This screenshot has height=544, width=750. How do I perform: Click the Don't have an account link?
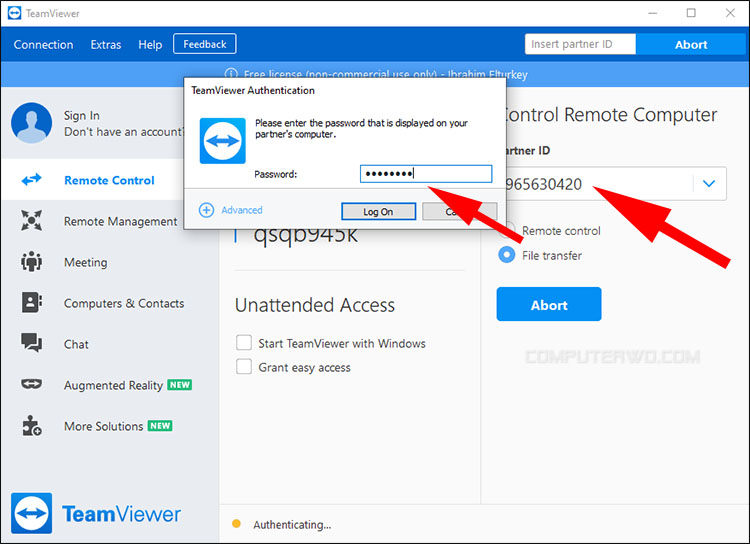124,132
